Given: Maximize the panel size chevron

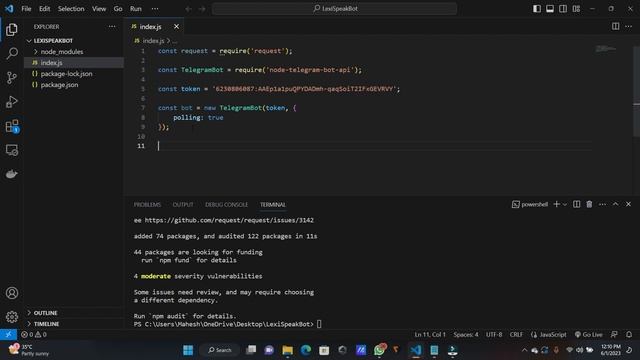Looking at the screenshot, I should 616,204.
